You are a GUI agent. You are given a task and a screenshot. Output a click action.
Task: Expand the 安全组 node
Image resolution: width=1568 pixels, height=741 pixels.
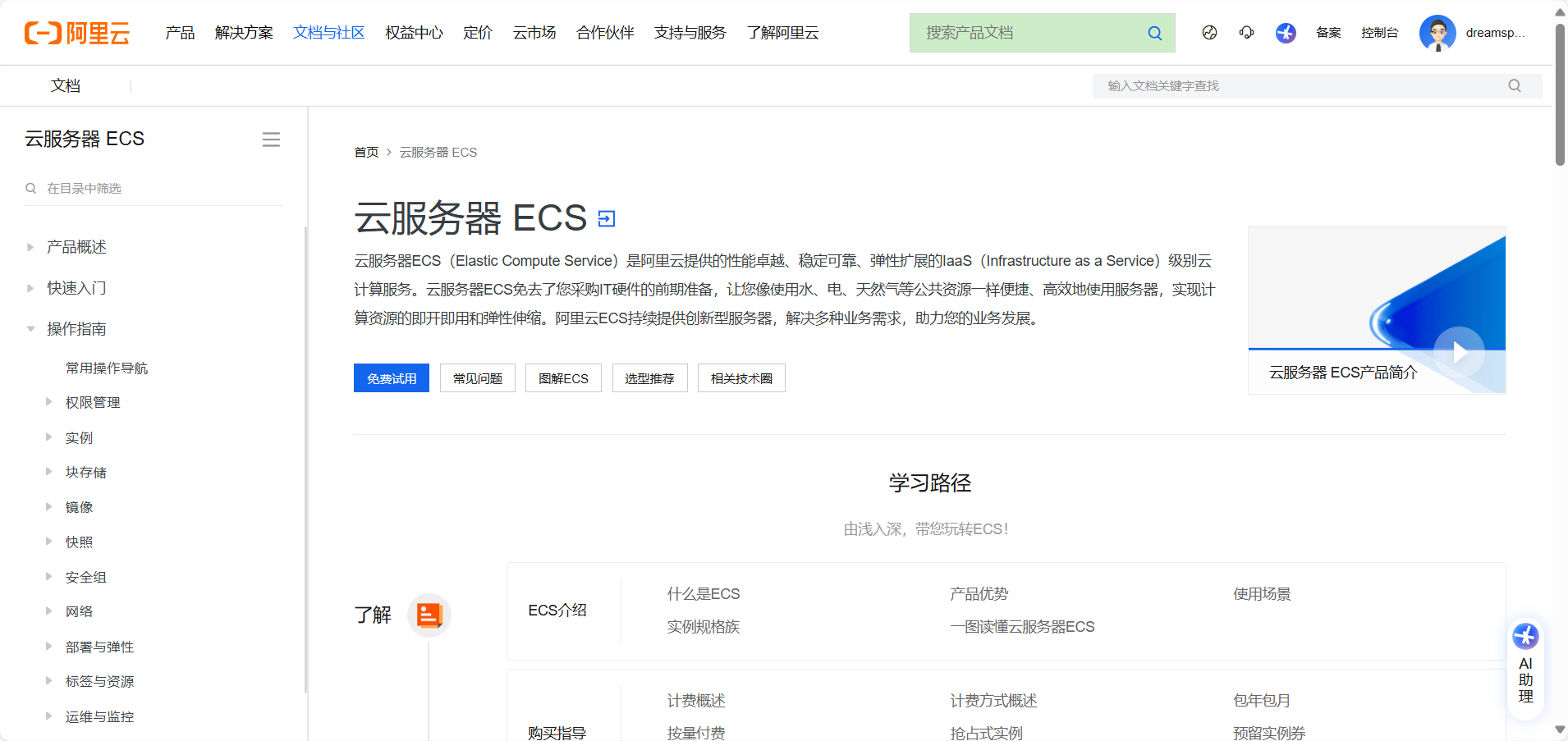click(x=48, y=577)
